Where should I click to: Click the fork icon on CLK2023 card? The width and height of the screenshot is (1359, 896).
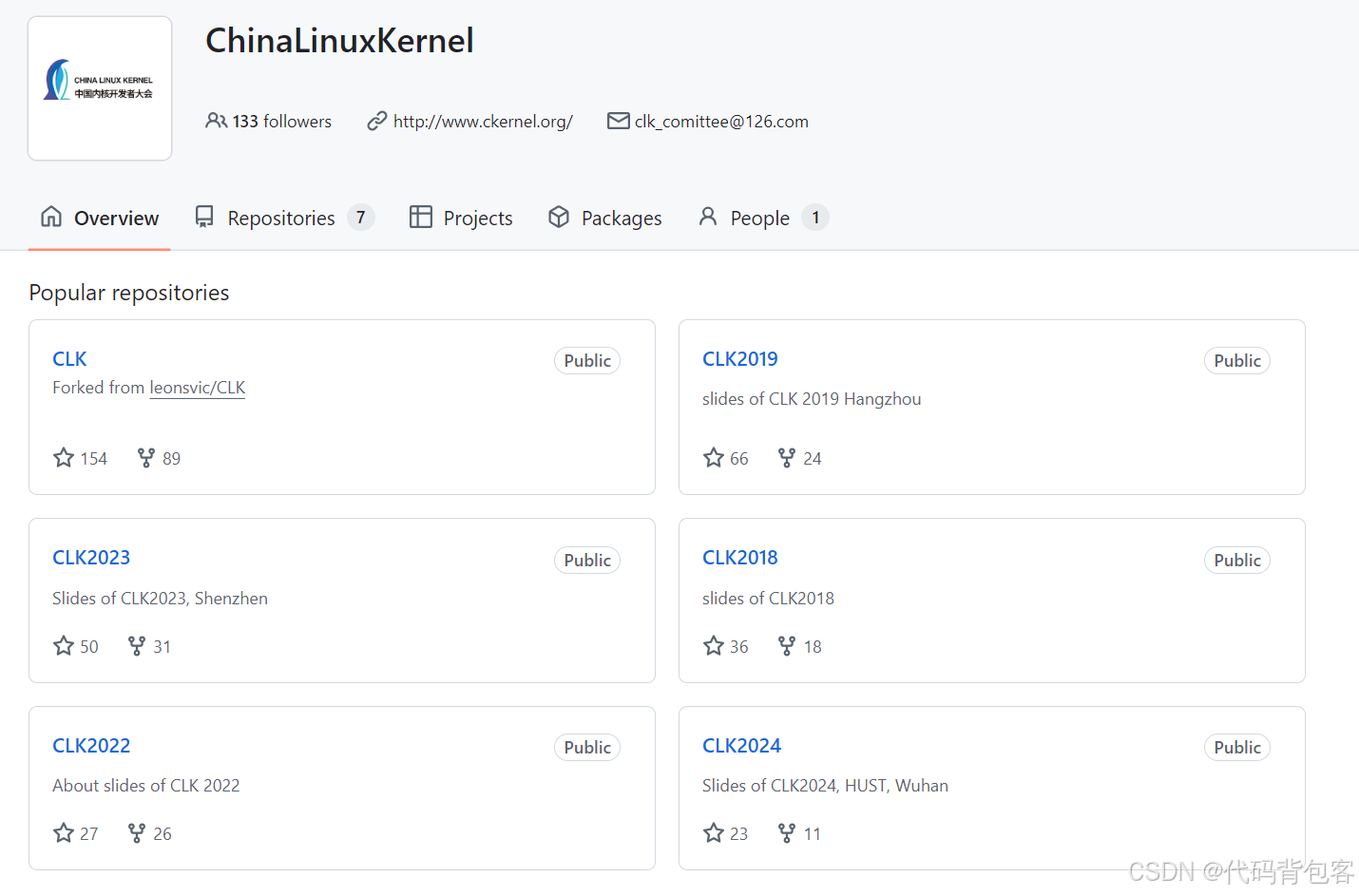tap(137, 646)
